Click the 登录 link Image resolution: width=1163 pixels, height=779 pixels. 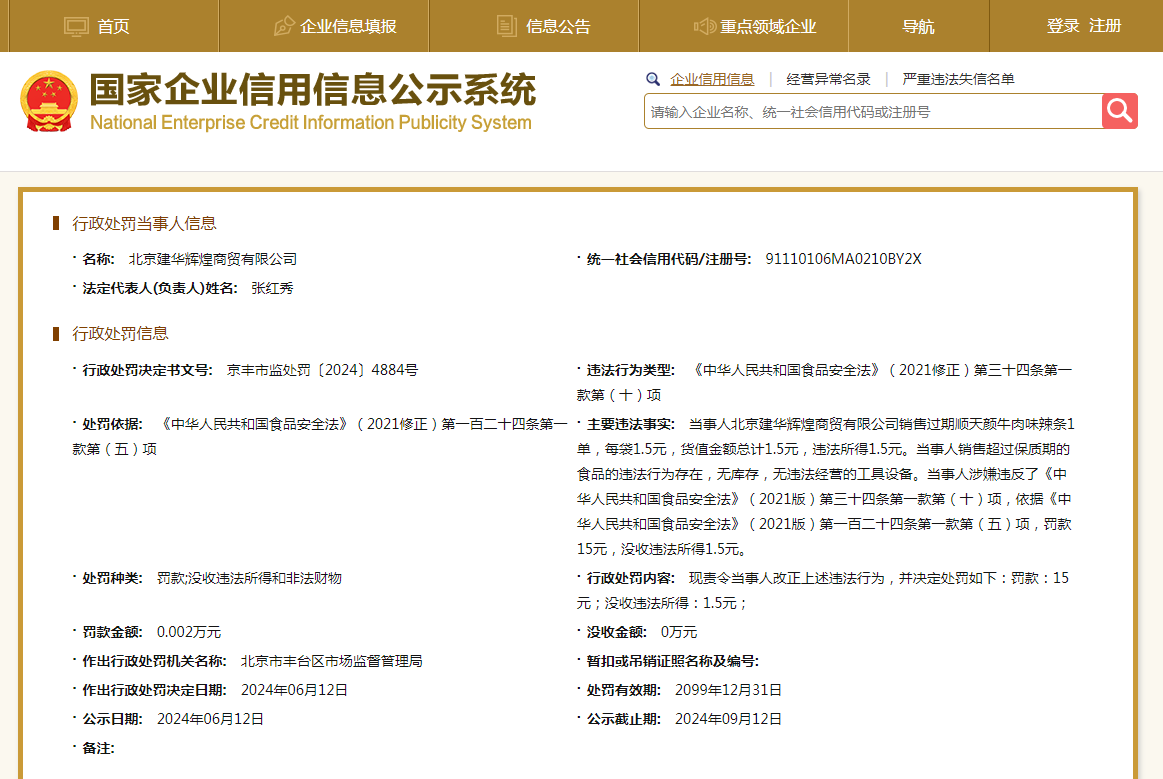pyautogui.click(x=1063, y=26)
